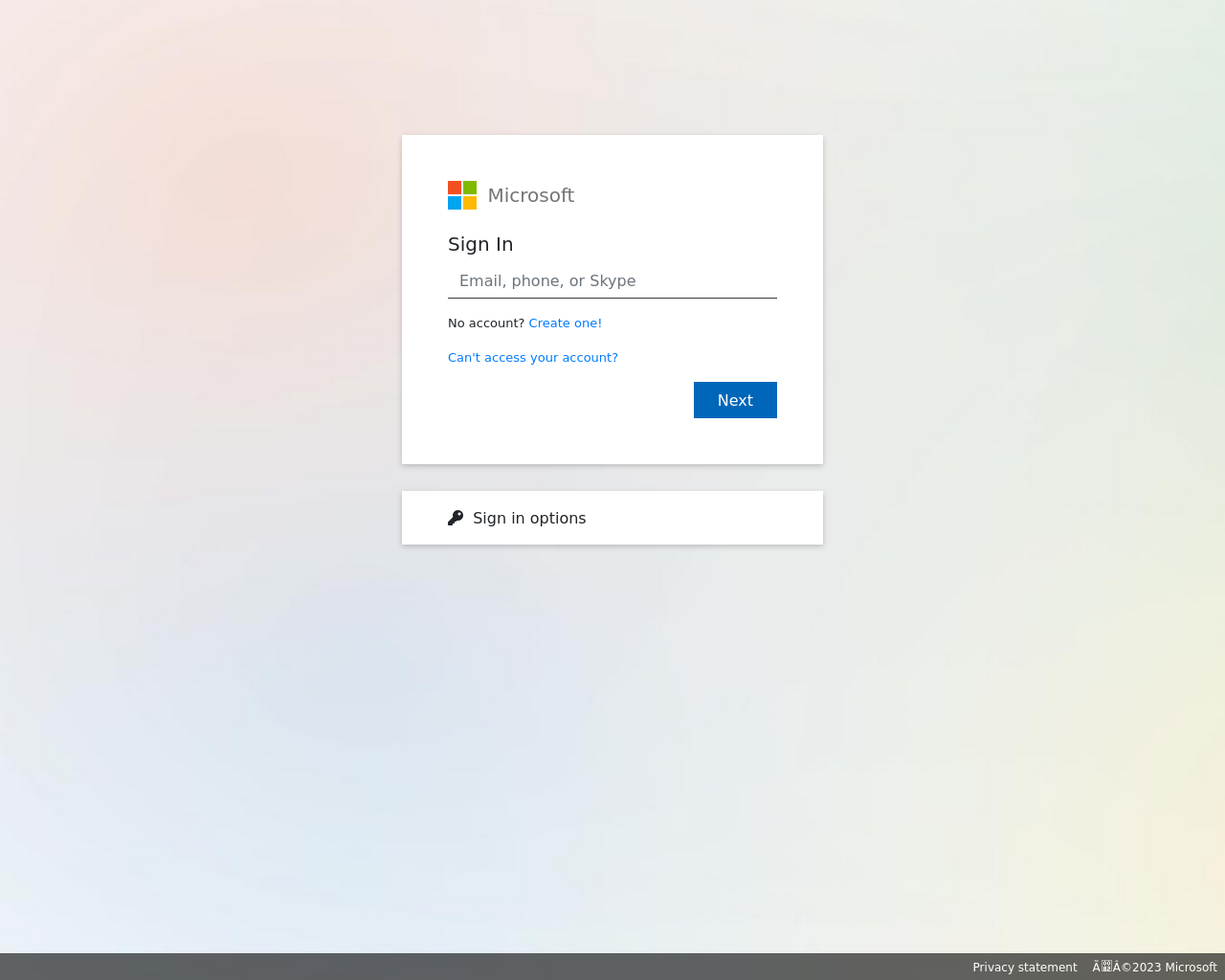Open Sign in options
This screenshot has height=980, width=1225.
pyautogui.click(x=612, y=518)
